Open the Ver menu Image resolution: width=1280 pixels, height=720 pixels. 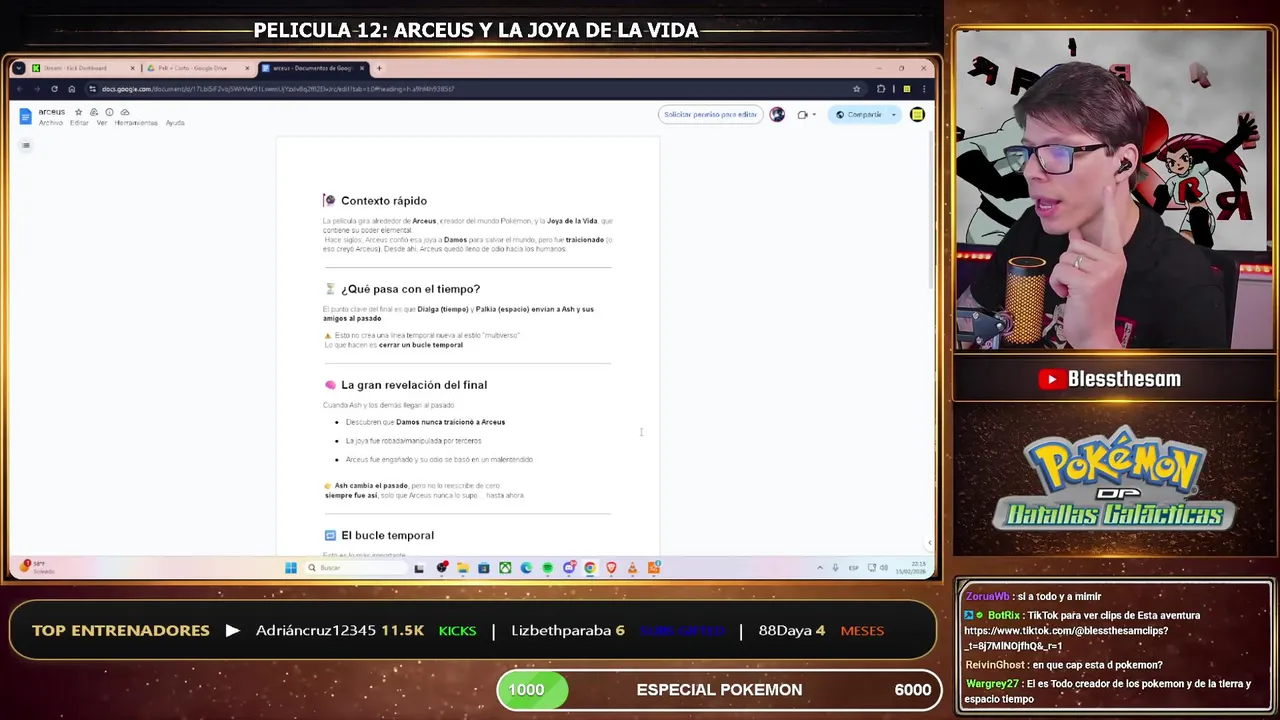[101, 123]
